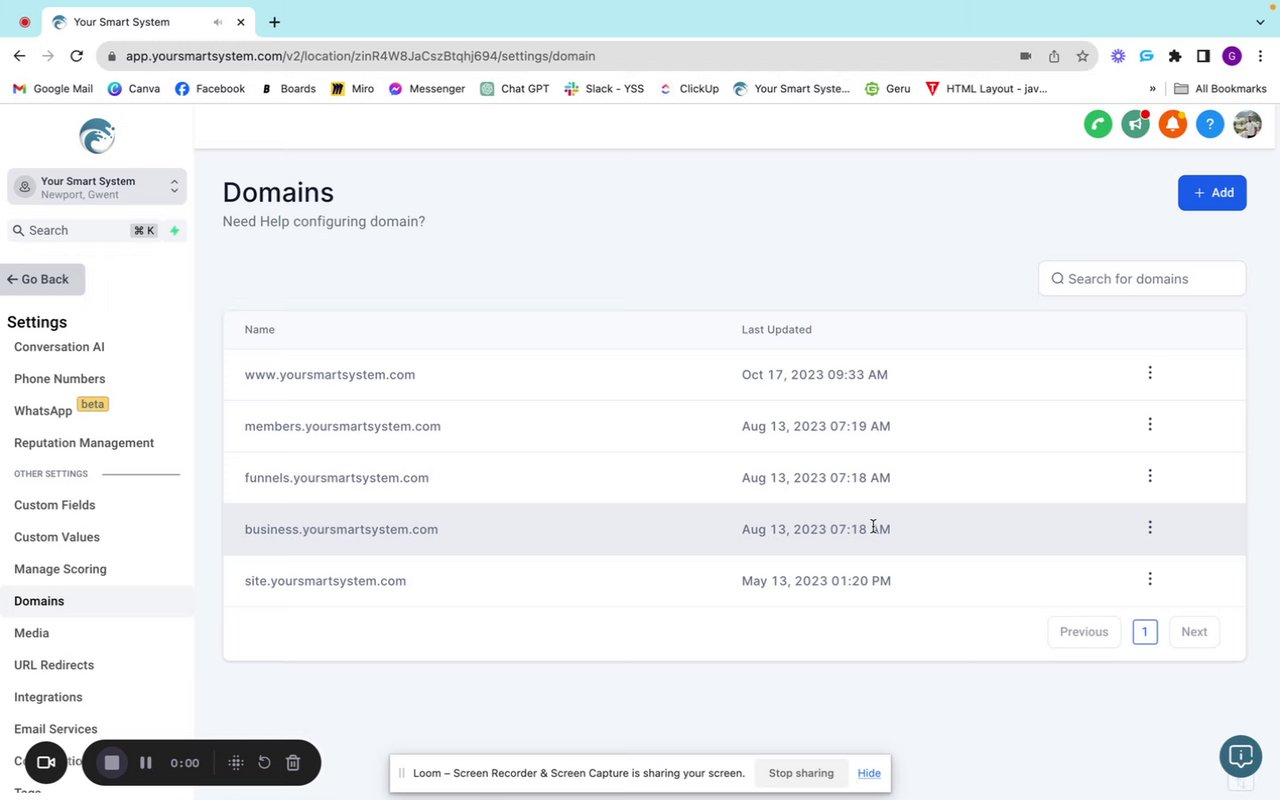
Task: Open the orange notifications bell
Action: click(1172, 124)
